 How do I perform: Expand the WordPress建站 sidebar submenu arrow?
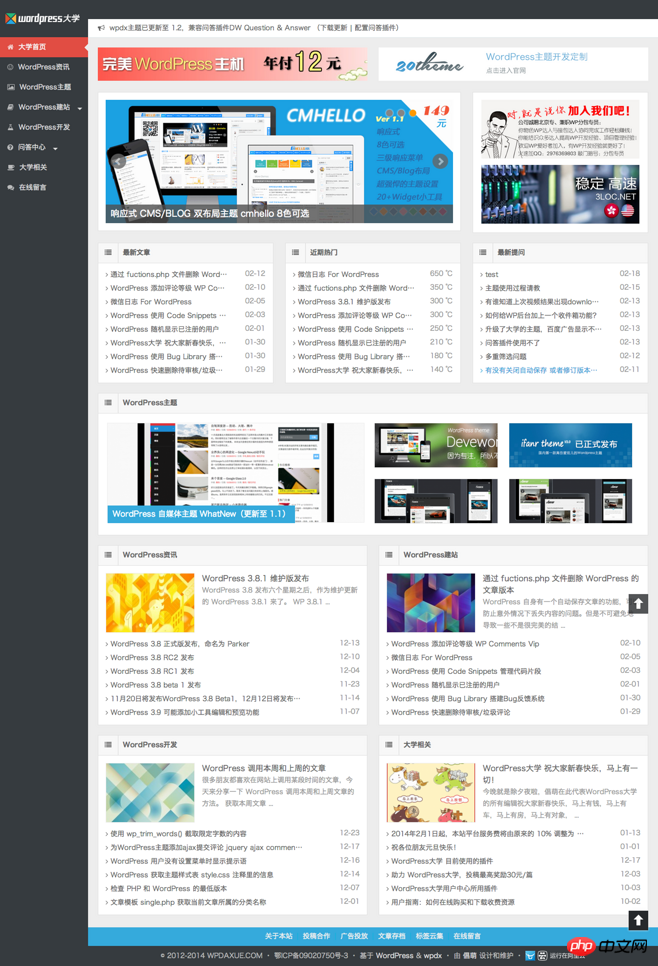click(79, 108)
